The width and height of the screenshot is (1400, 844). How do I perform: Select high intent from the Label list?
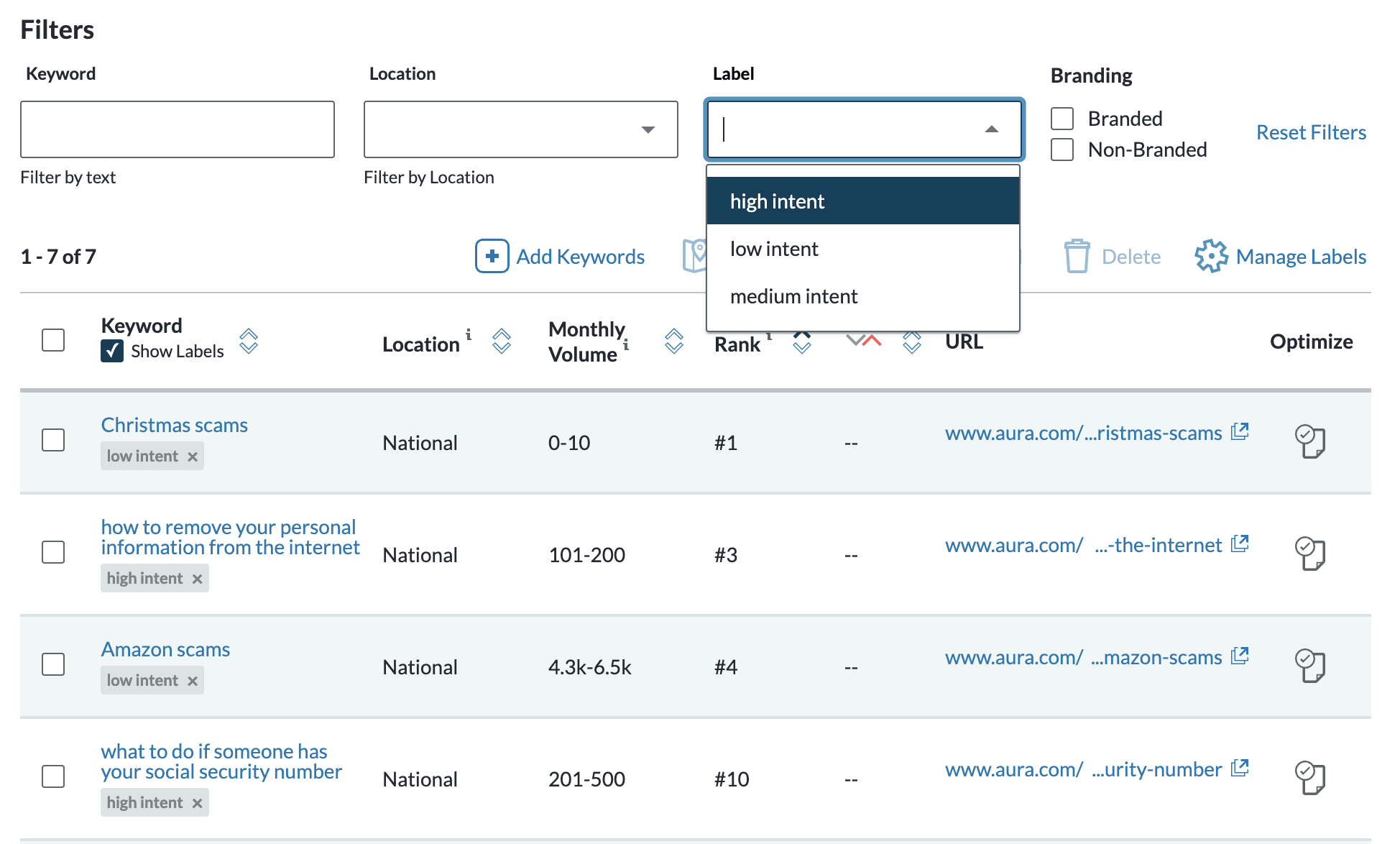pos(778,201)
